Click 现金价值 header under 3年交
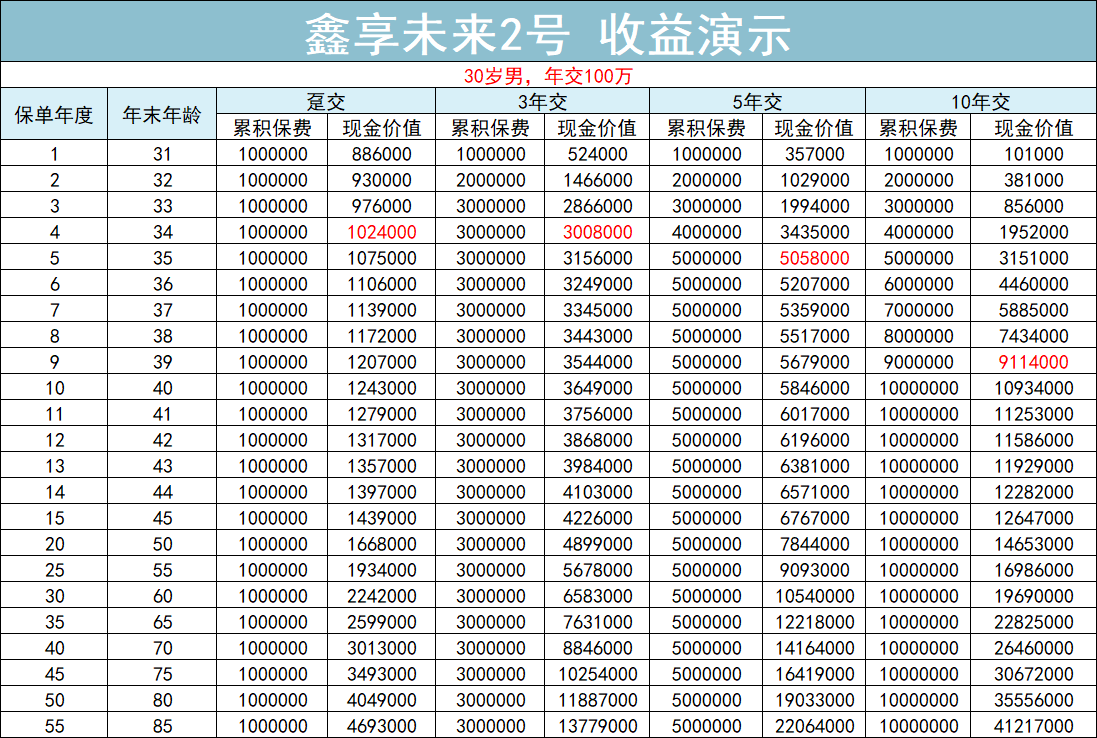This screenshot has width=1097, height=738. coord(597,128)
